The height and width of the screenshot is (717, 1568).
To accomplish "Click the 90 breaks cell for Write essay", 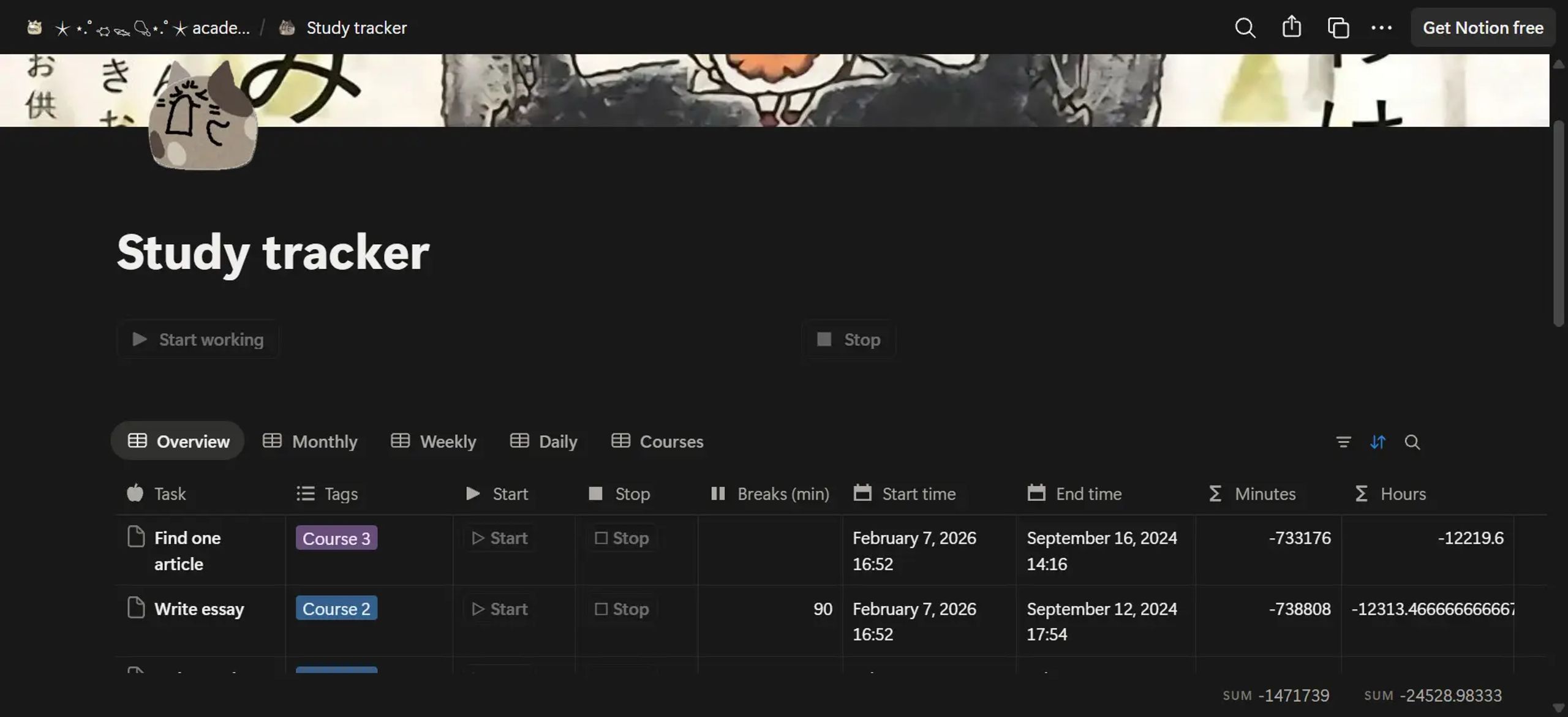I will tap(770, 621).
